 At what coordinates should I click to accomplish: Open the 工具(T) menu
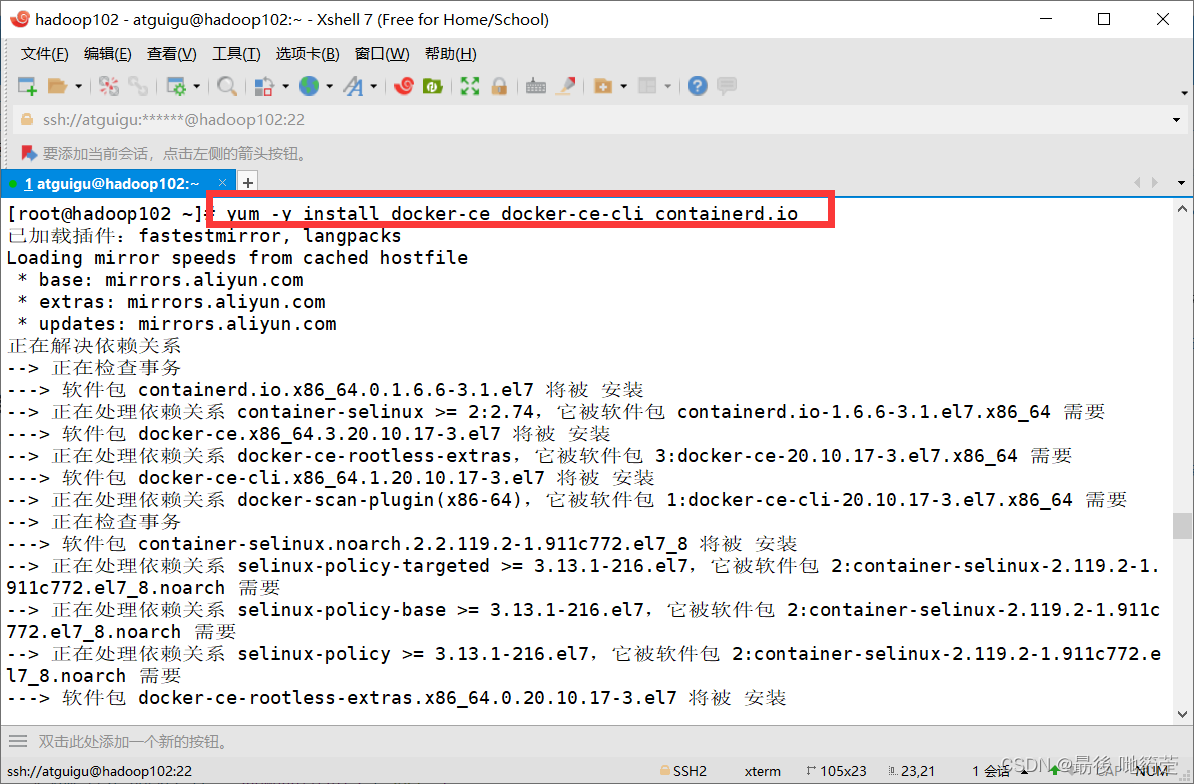pos(236,54)
